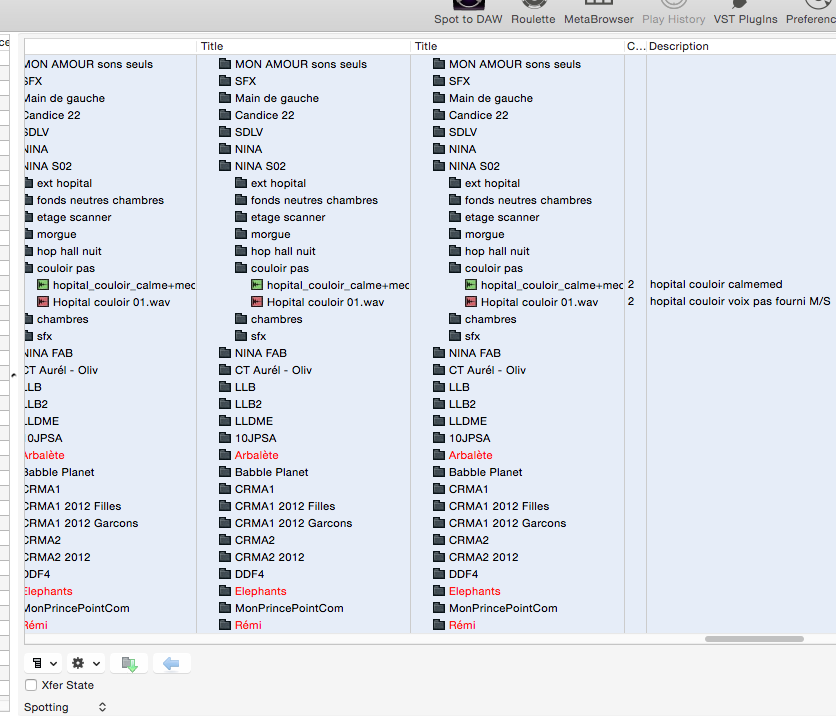Click the green hopital_couloir_calme audio file icon in third column
The height and width of the screenshot is (722, 836).
(x=472, y=285)
